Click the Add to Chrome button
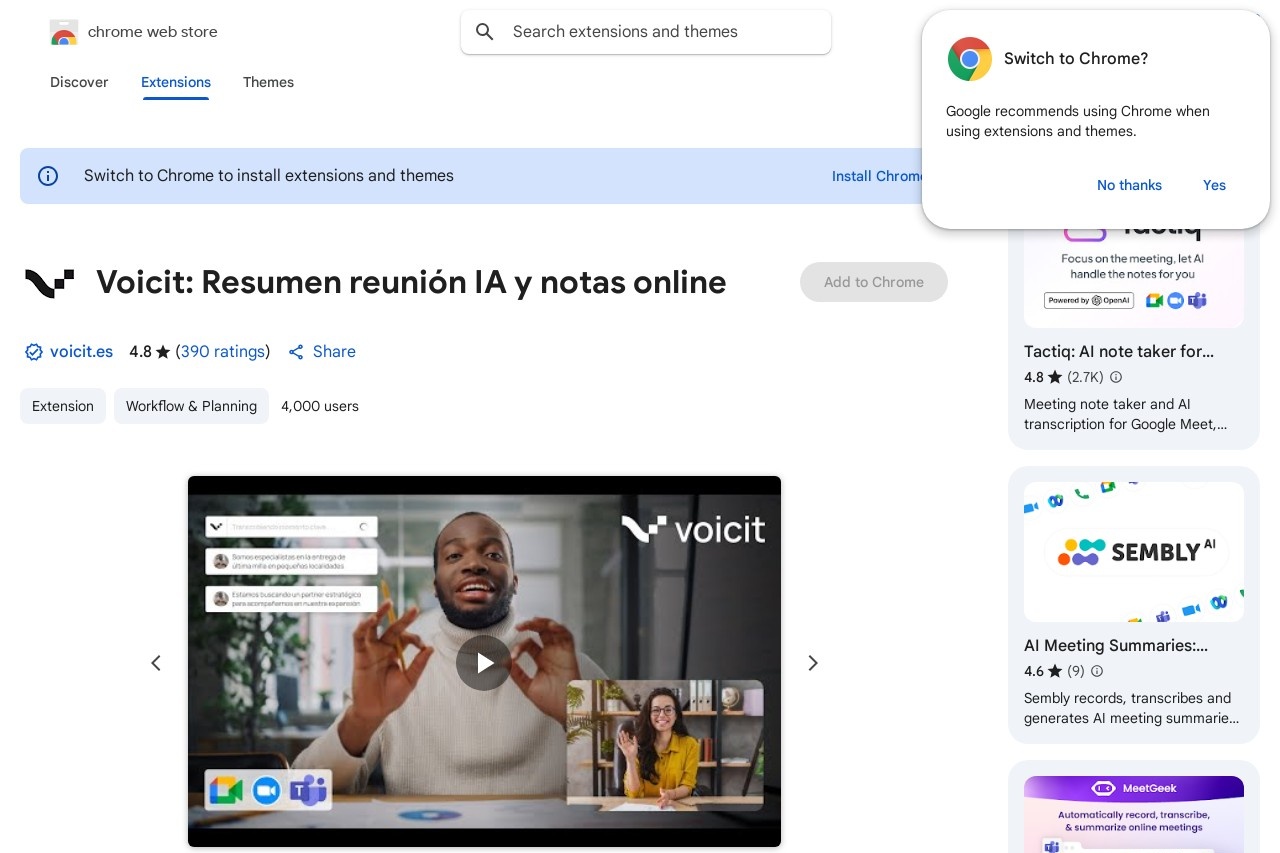 click(874, 282)
